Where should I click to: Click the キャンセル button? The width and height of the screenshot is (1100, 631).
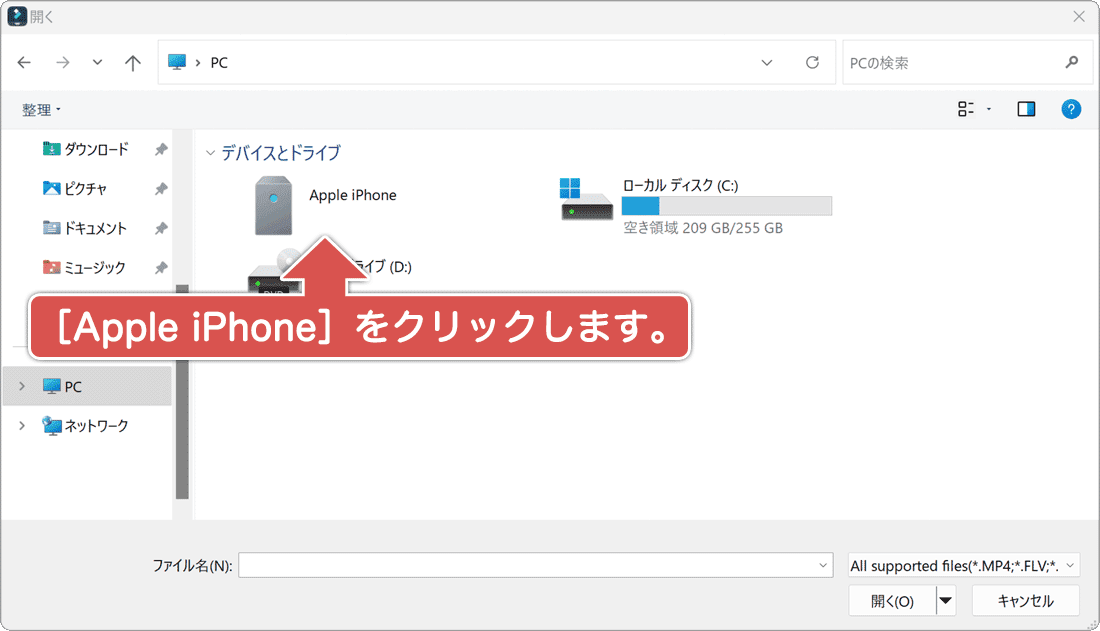pyautogui.click(x=1026, y=600)
